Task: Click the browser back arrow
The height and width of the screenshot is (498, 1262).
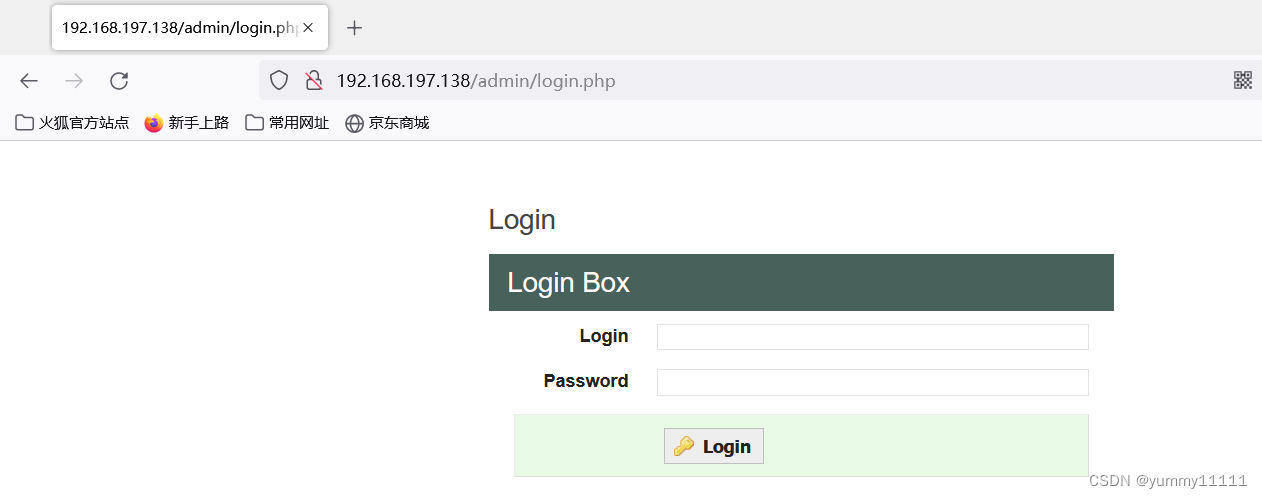Action: [x=29, y=81]
